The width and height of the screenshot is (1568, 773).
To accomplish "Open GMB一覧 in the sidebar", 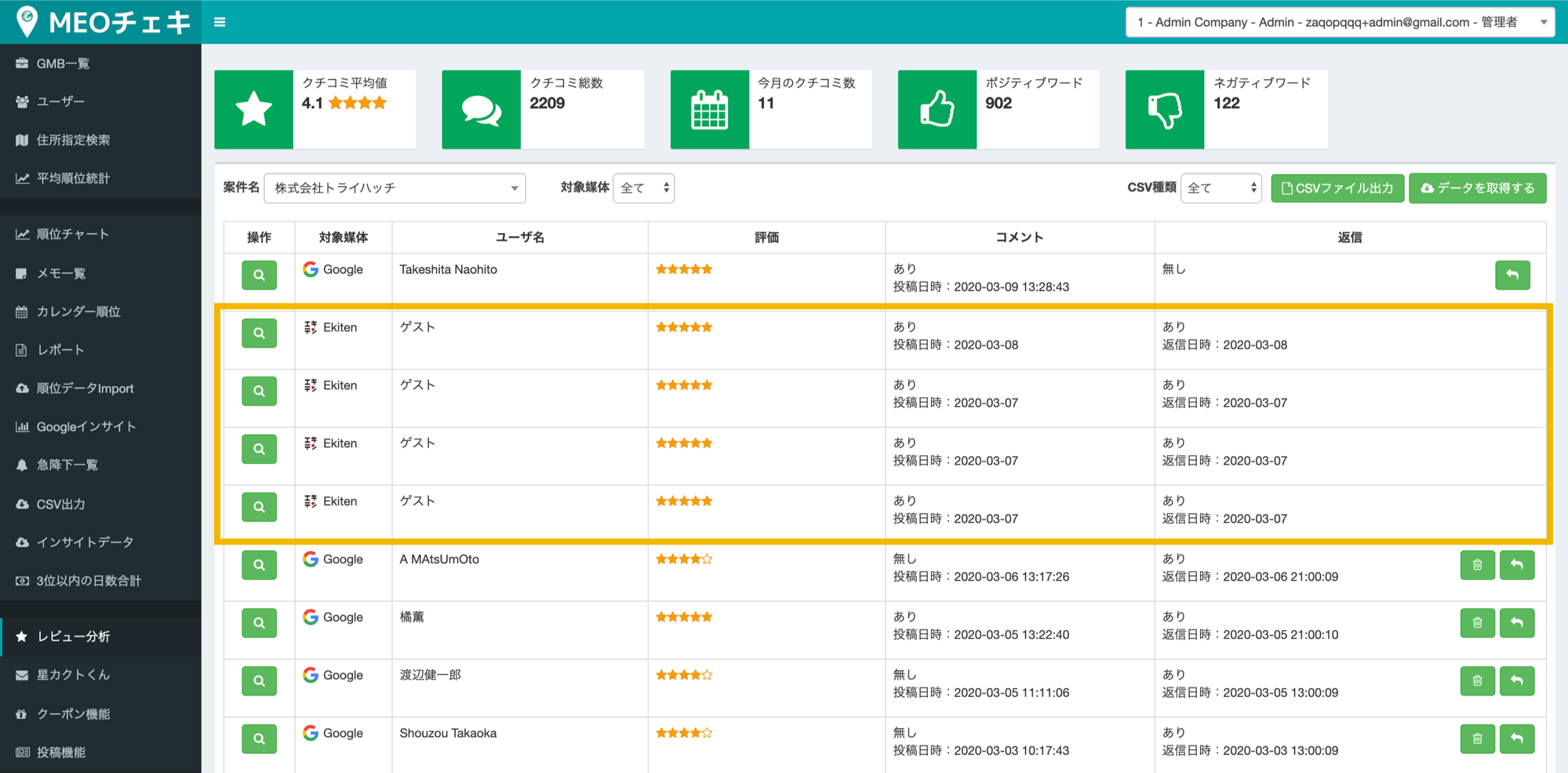I will pos(100,64).
